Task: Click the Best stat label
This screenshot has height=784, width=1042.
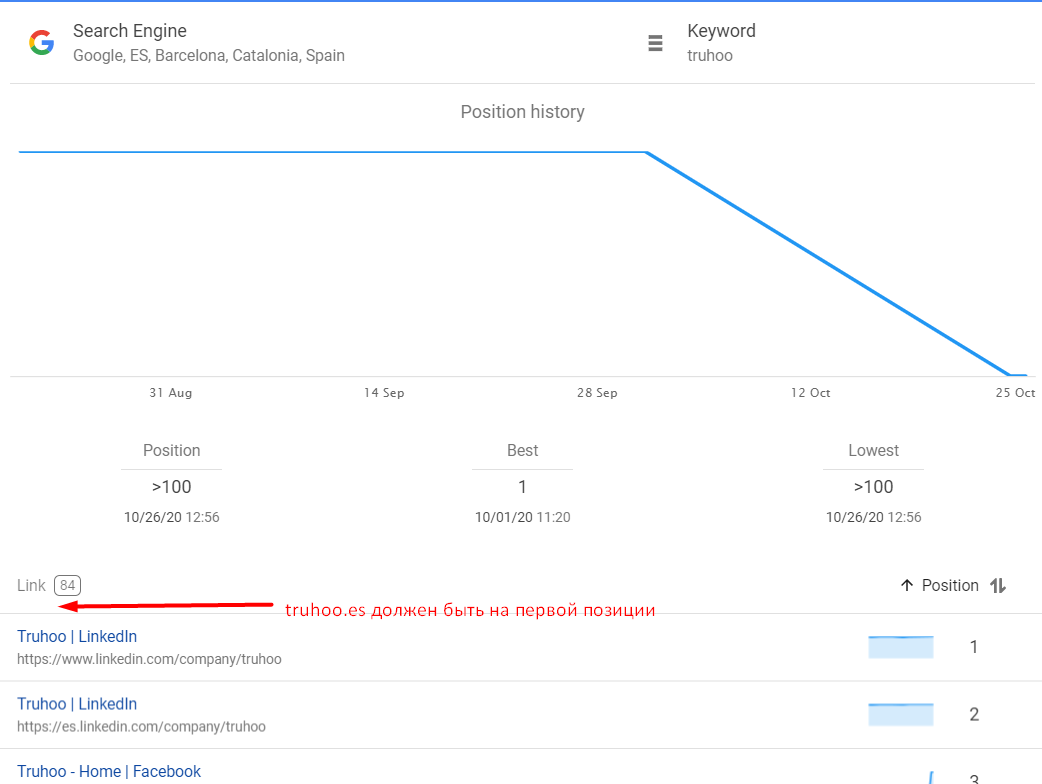Action: tap(523, 450)
